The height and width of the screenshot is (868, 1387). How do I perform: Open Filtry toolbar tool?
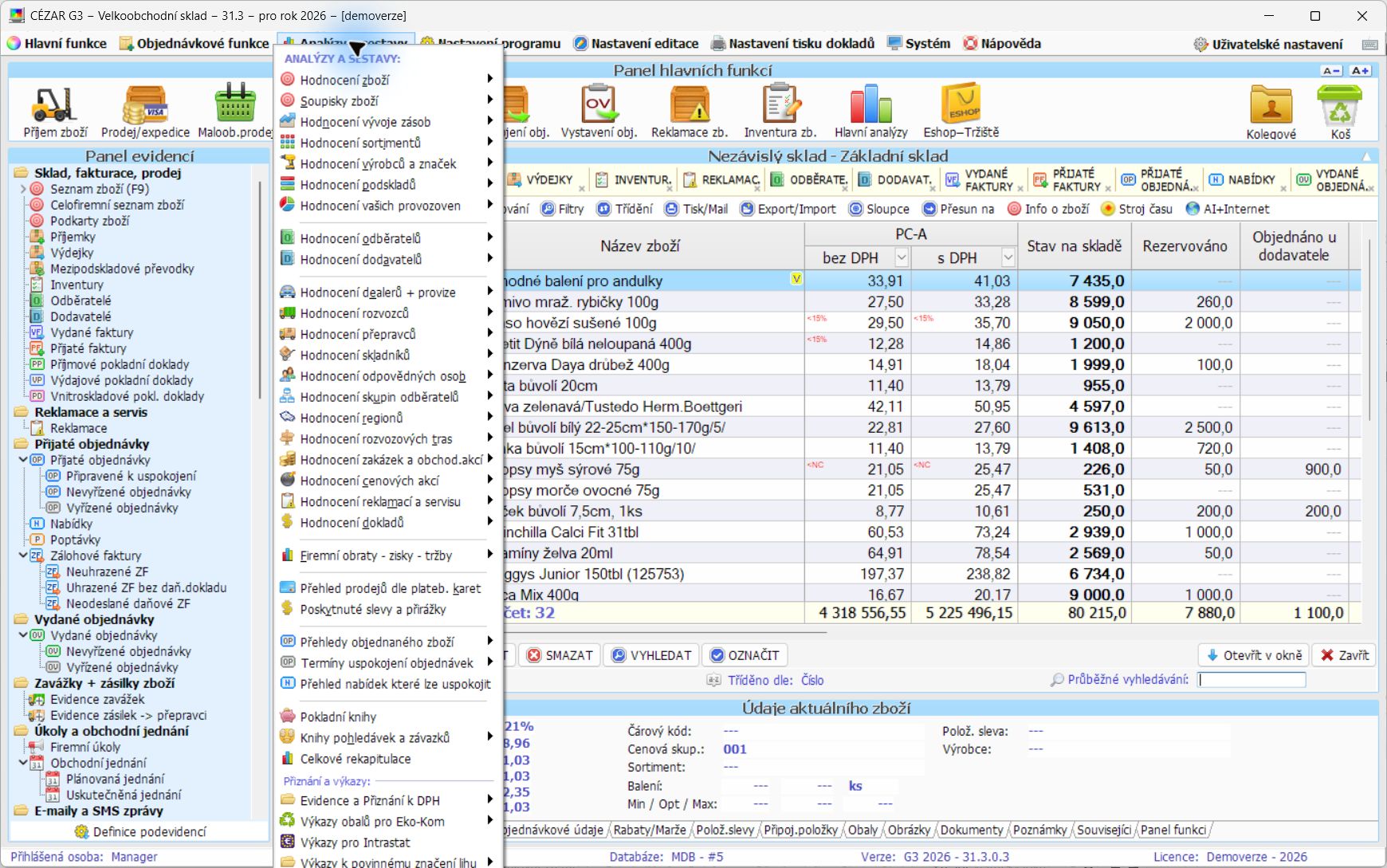click(562, 209)
